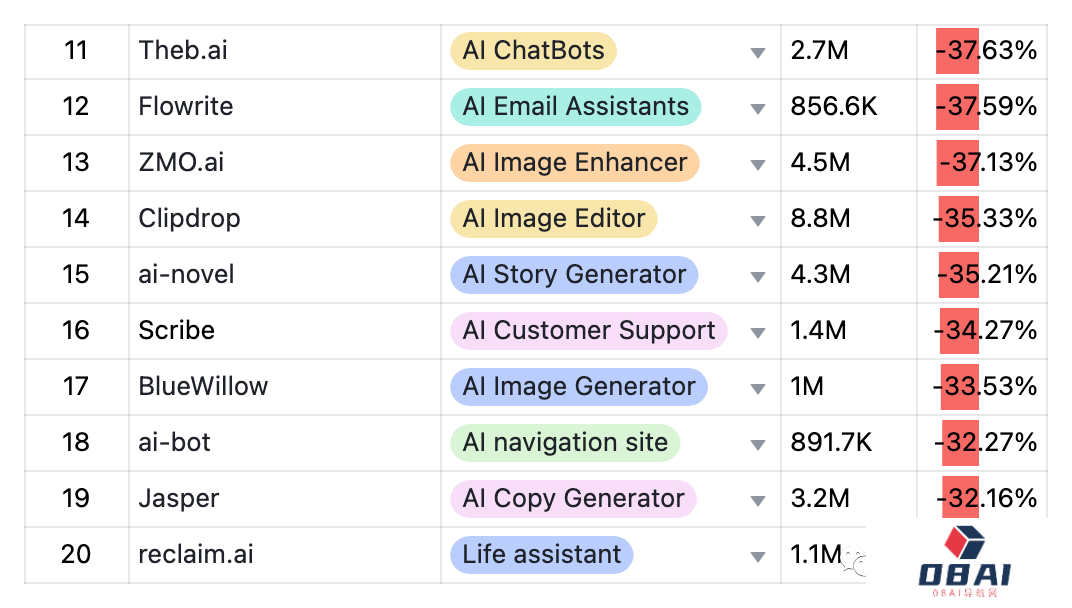This screenshot has width=1072, height=608.
Task: Select the -37.63% change value
Action: (986, 51)
